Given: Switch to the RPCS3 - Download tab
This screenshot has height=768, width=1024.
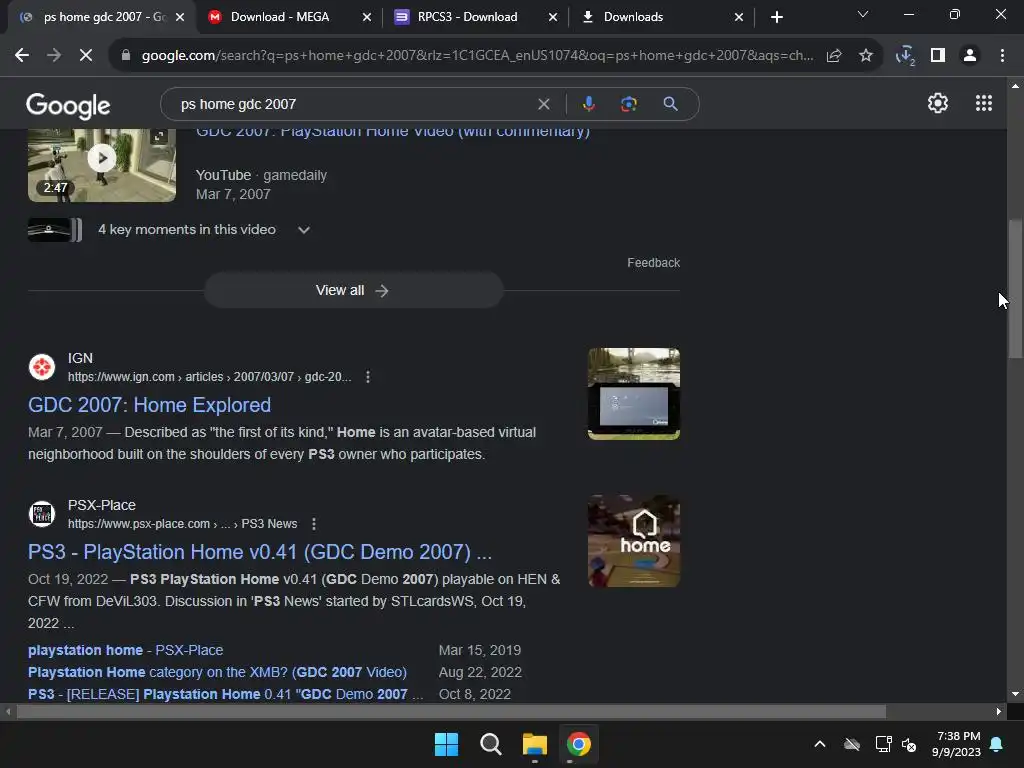Looking at the screenshot, I should pos(467,17).
